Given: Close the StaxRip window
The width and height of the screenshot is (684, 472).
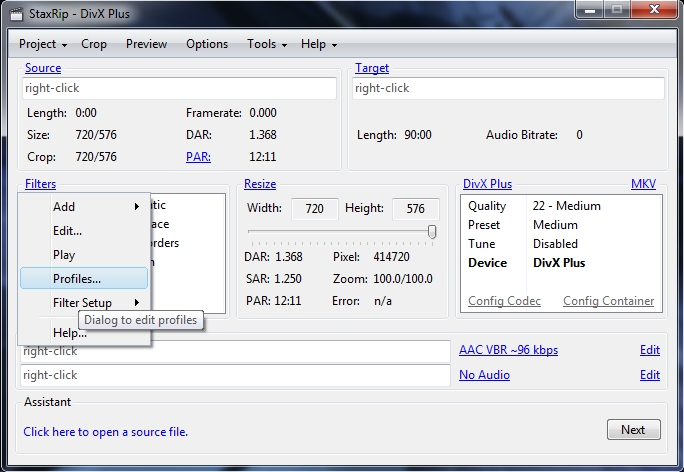Looking at the screenshot, I should click(x=654, y=9).
